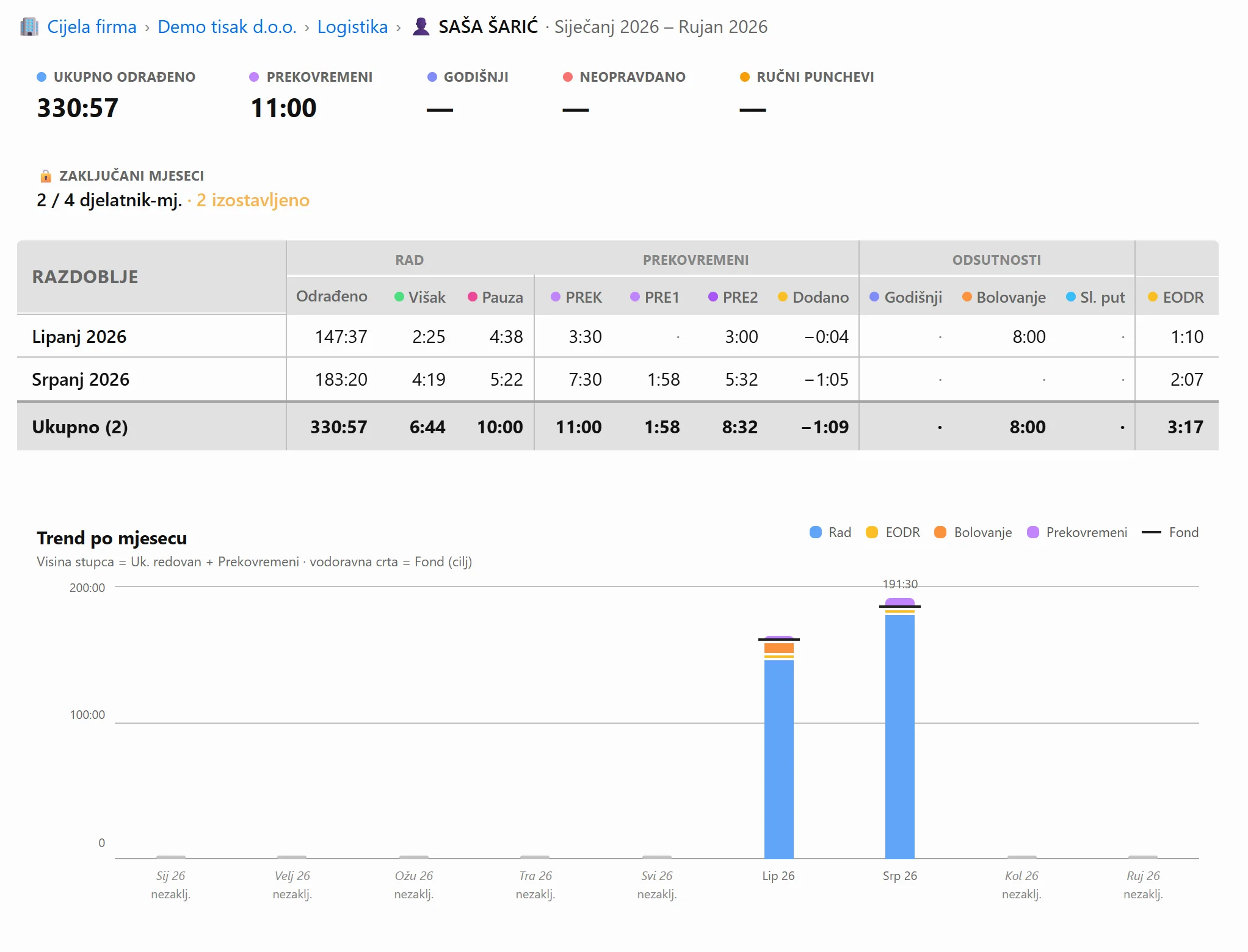
Task: Click the blue dot of Ukupno odrađeno
Action: click(x=42, y=77)
